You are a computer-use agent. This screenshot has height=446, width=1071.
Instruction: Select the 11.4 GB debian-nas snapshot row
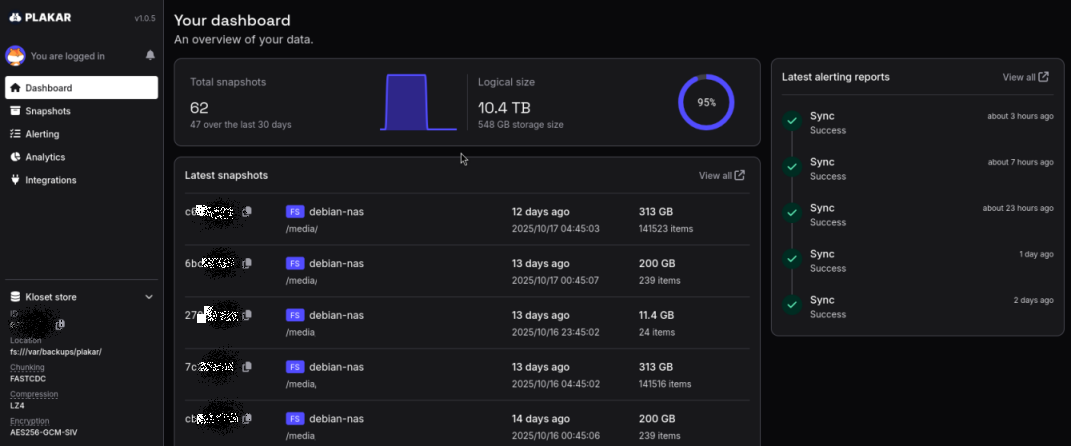click(x=467, y=322)
